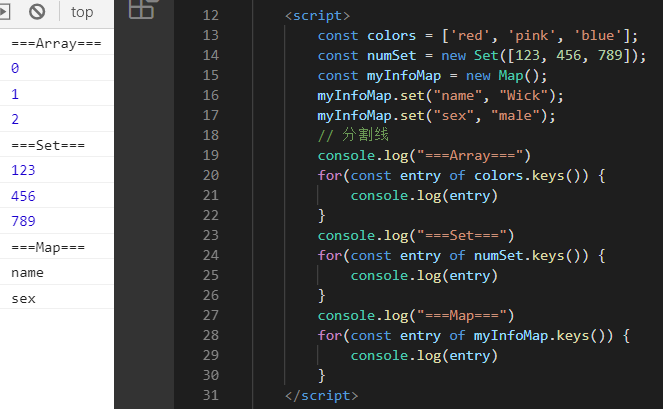663x409 pixels.
Task: Click console.log(entry) on line 21
Action: (x=425, y=195)
